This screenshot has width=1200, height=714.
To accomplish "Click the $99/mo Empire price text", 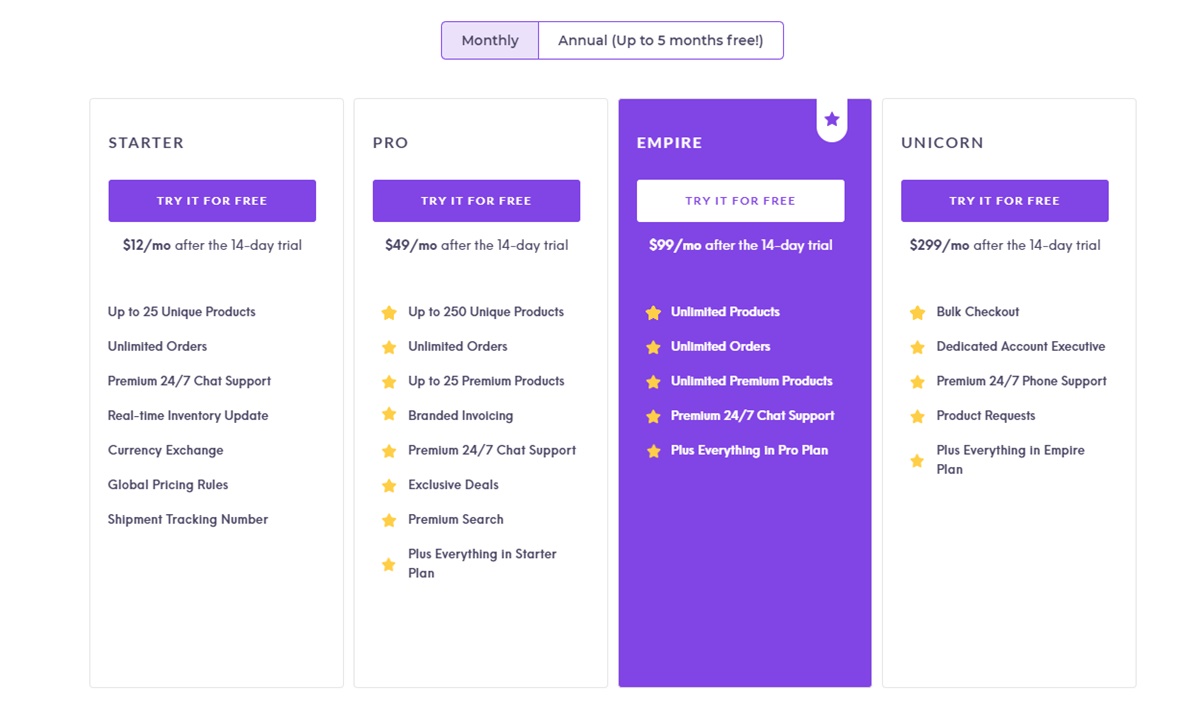I will click(x=740, y=245).
